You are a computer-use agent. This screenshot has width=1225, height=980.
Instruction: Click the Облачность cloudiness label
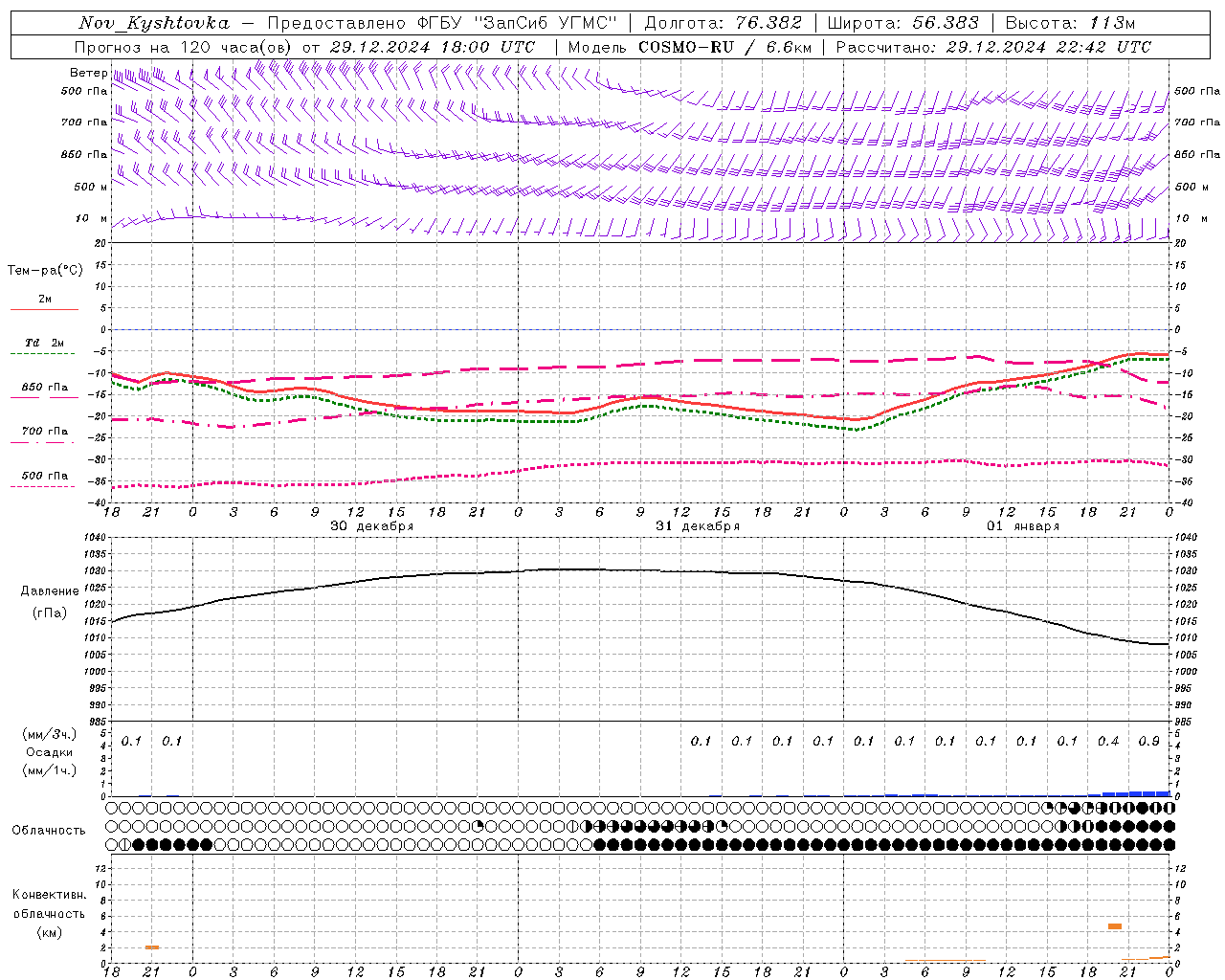coord(49,831)
